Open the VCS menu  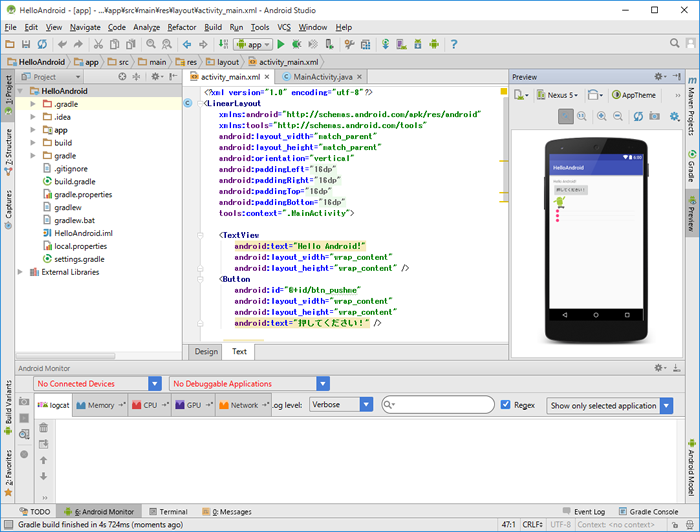click(284, 27)
